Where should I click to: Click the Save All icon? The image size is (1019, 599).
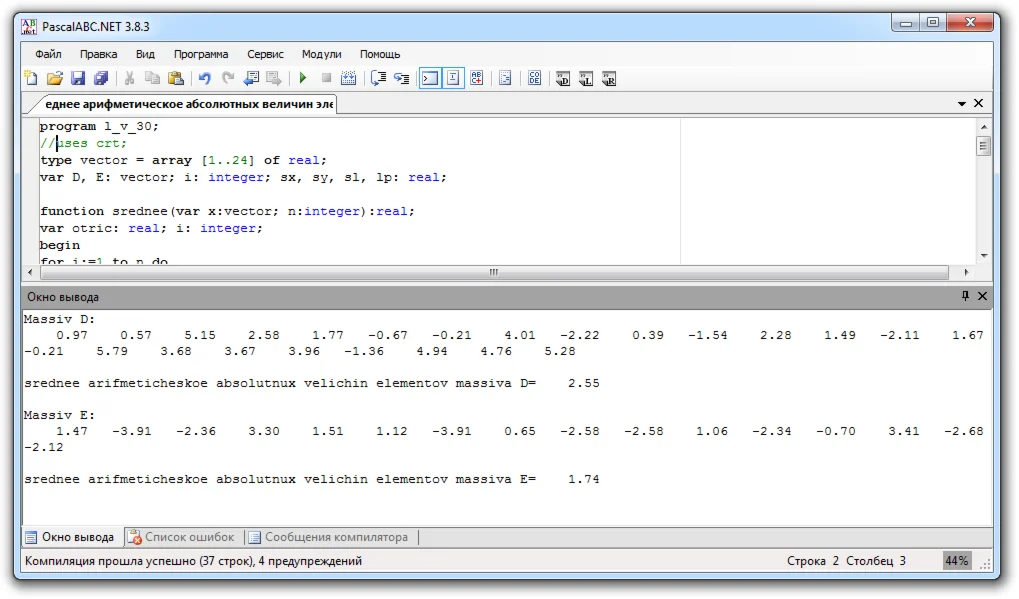point(101,78)
